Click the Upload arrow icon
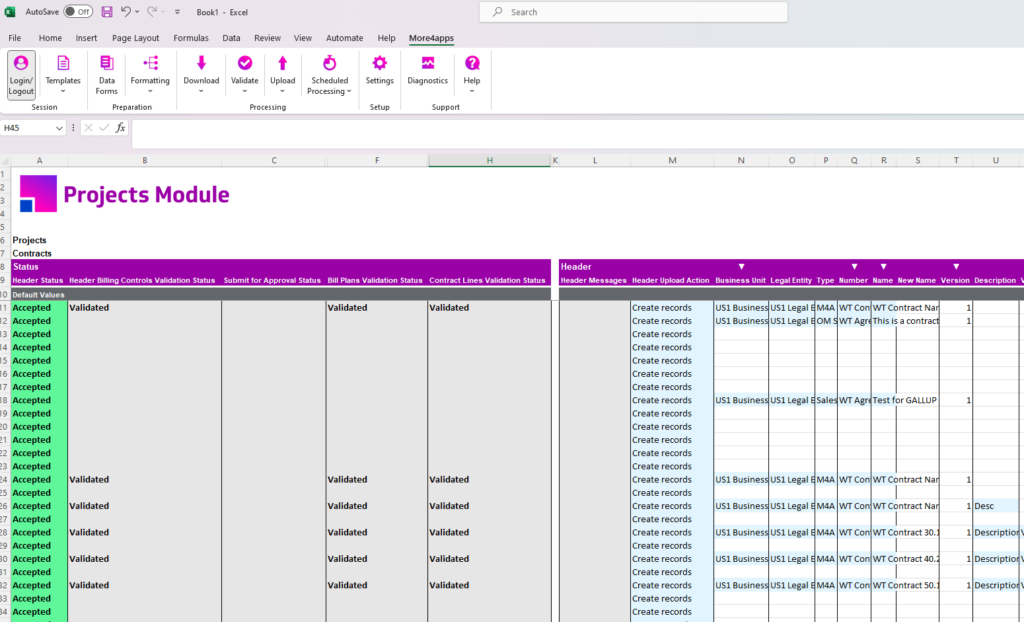Image resolution: width=1024 pixels, height=622 pixels. (x=283, y=63)
